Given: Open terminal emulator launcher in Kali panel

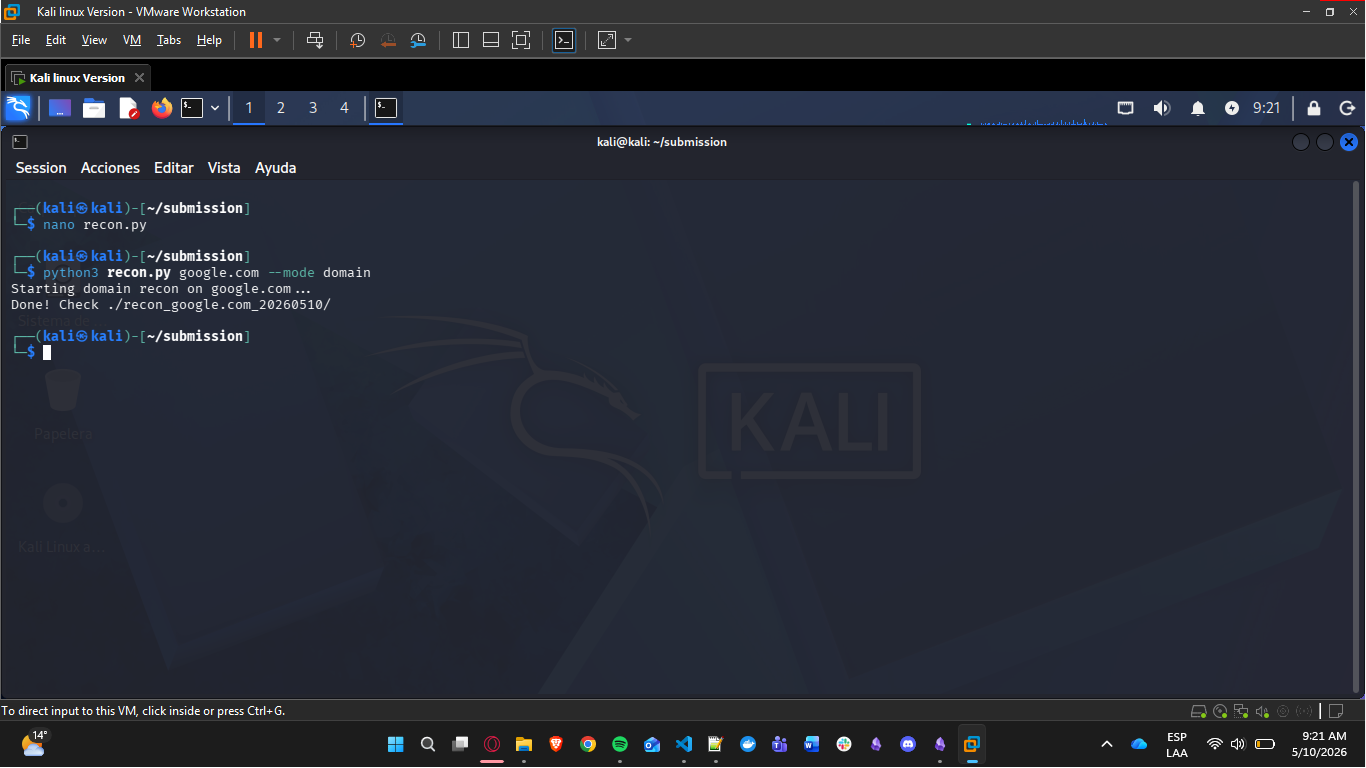Looking at the screenshot, I should (192, 108).
